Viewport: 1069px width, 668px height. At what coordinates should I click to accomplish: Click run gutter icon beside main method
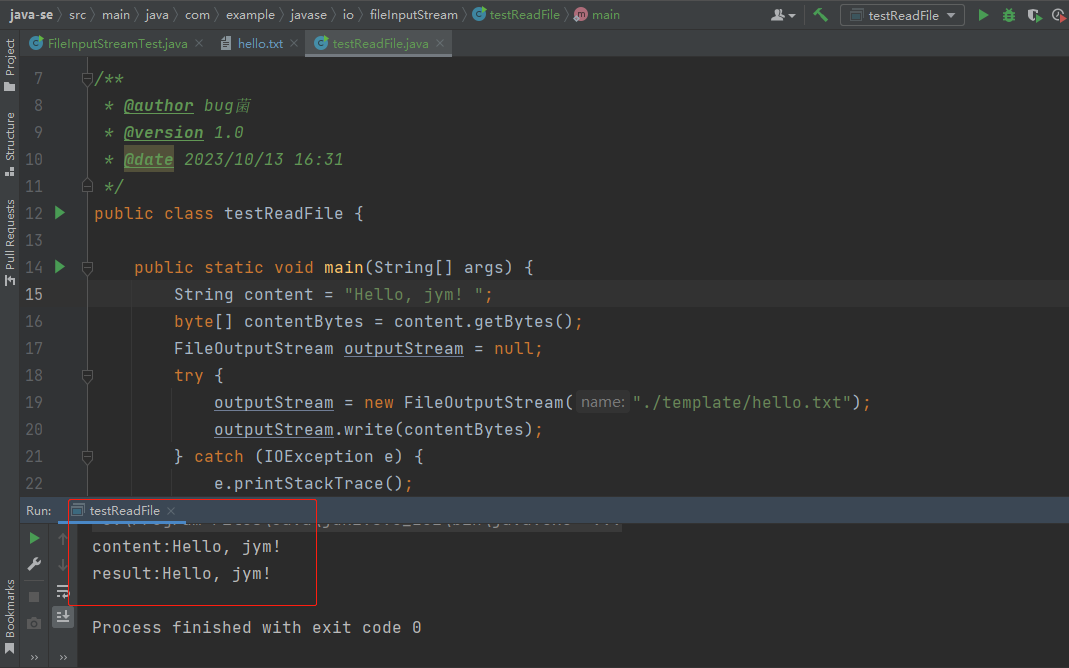pos(60,267)
